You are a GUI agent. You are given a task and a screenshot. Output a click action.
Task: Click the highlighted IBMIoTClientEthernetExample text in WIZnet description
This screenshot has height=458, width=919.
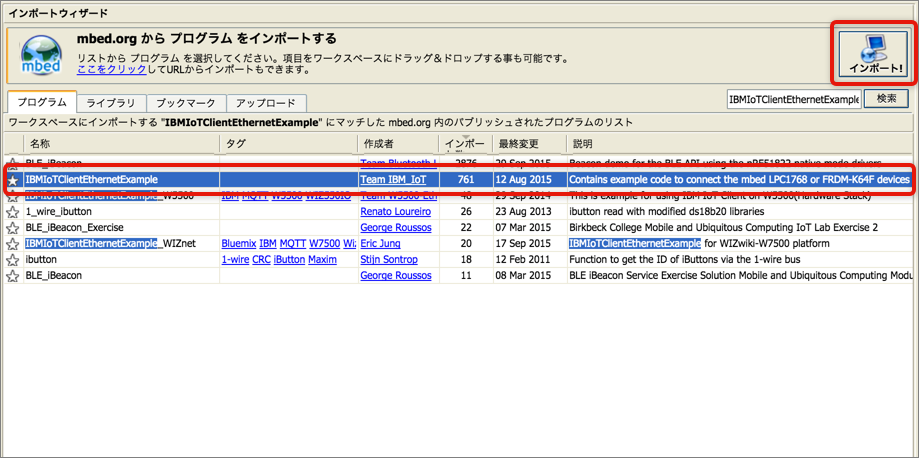(x=635, y=243)
